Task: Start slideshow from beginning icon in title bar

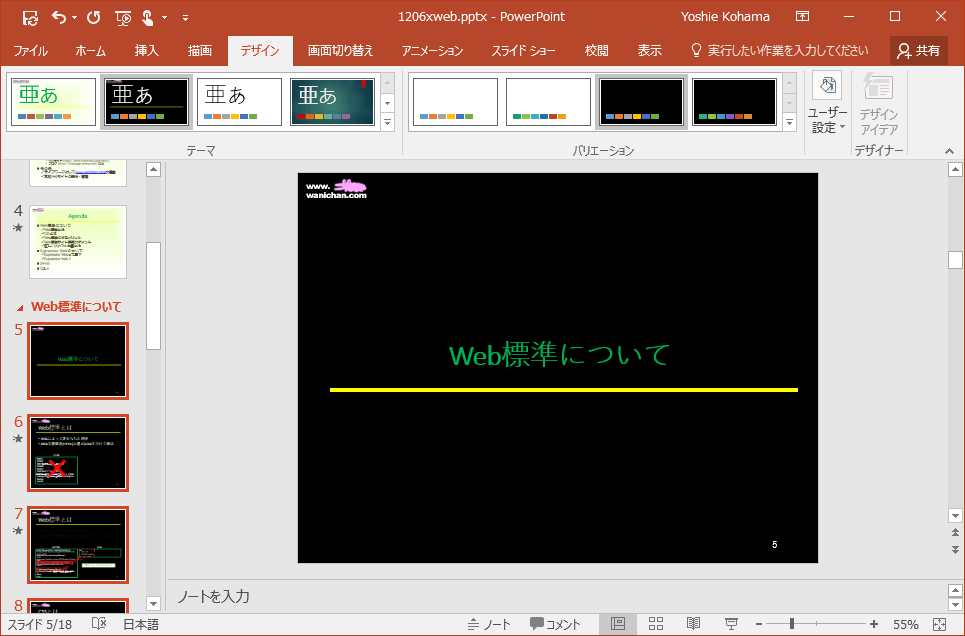Action: pos(123,18)
